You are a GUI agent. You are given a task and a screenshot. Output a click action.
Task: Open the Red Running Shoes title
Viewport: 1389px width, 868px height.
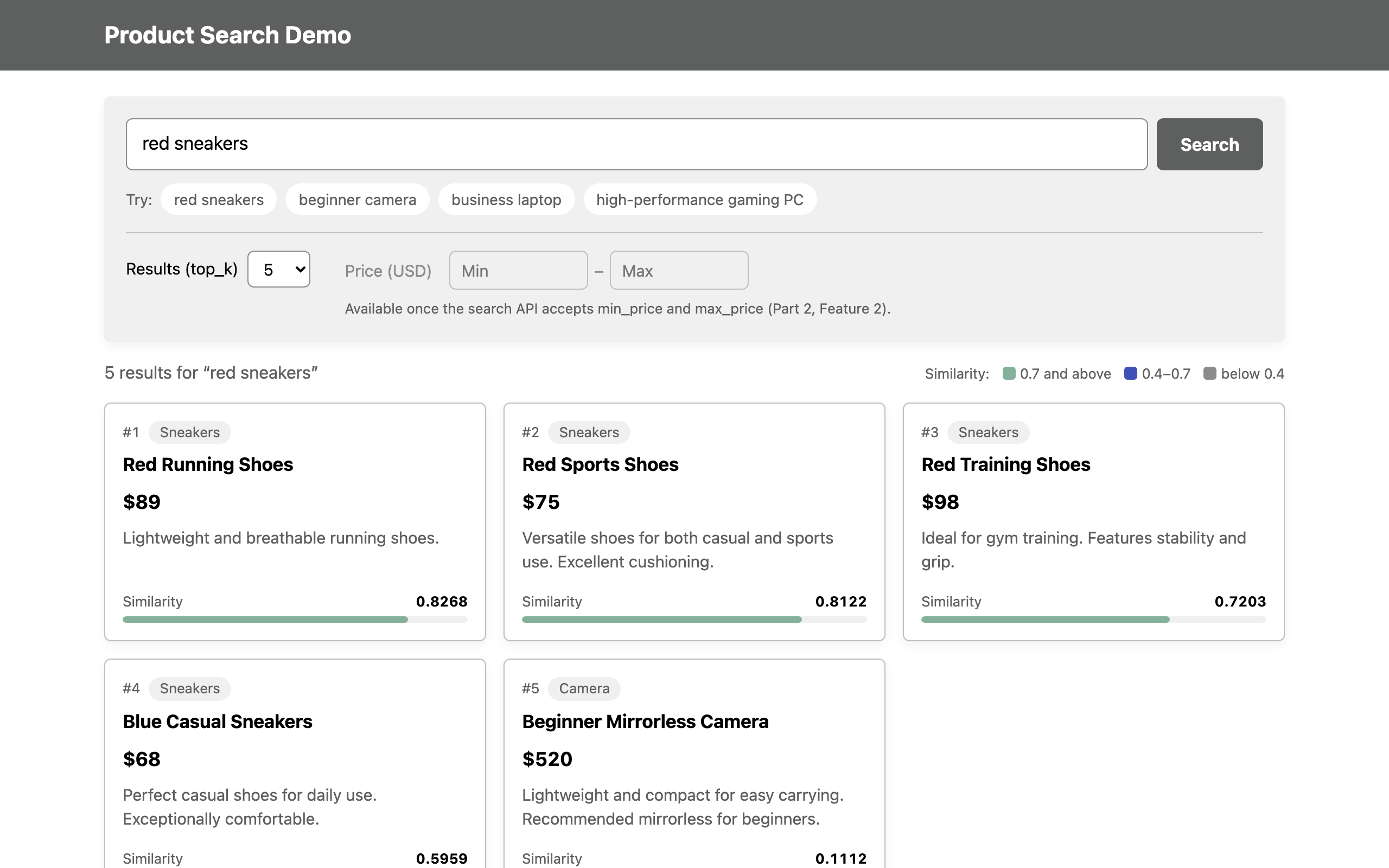[x=208, y=464]
